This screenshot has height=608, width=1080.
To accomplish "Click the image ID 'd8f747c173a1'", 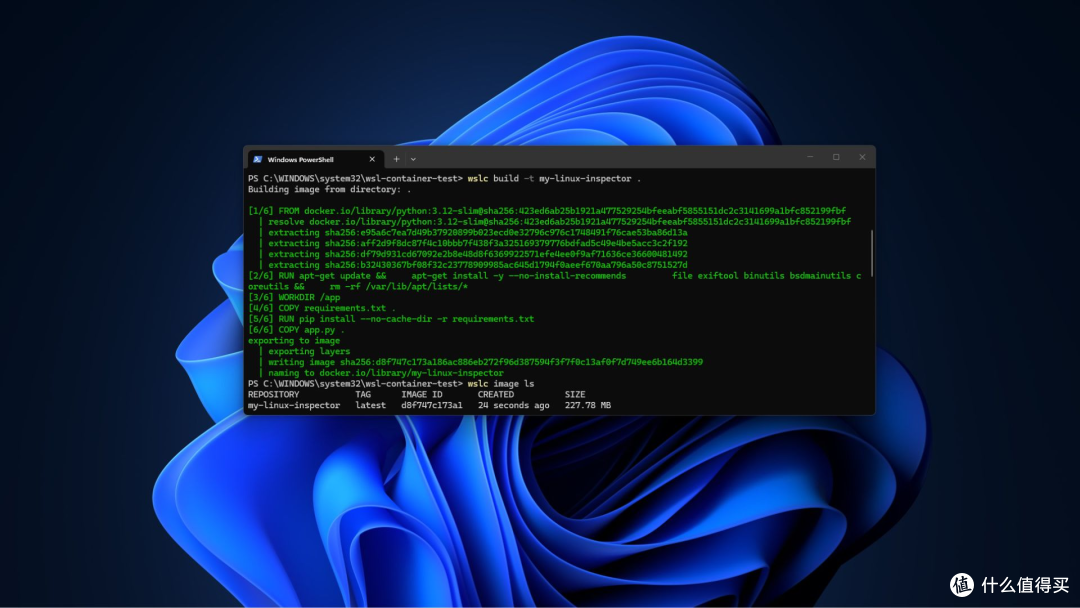I will [x=432, y=406].
